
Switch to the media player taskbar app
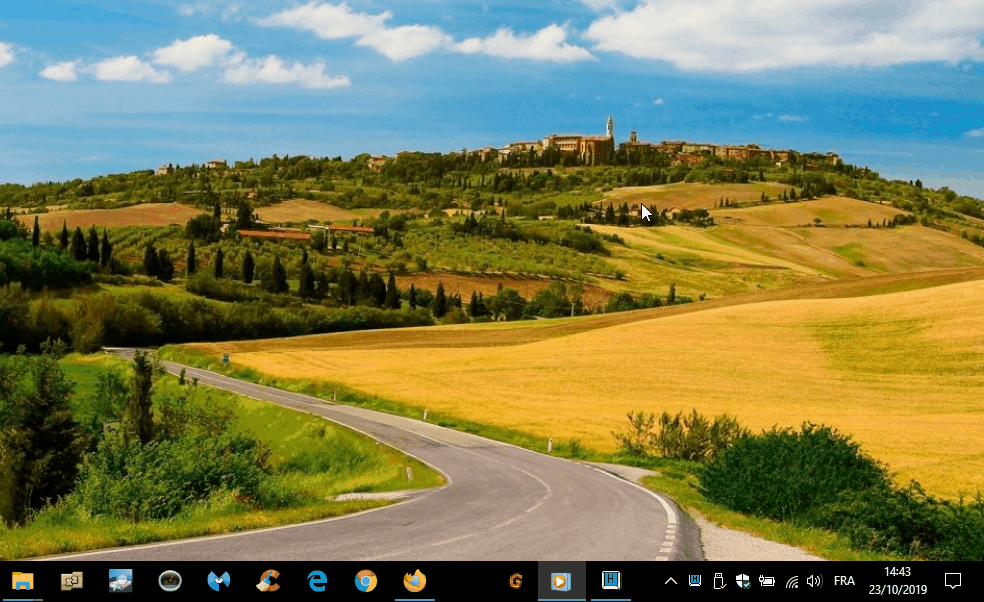click(561, 581)
